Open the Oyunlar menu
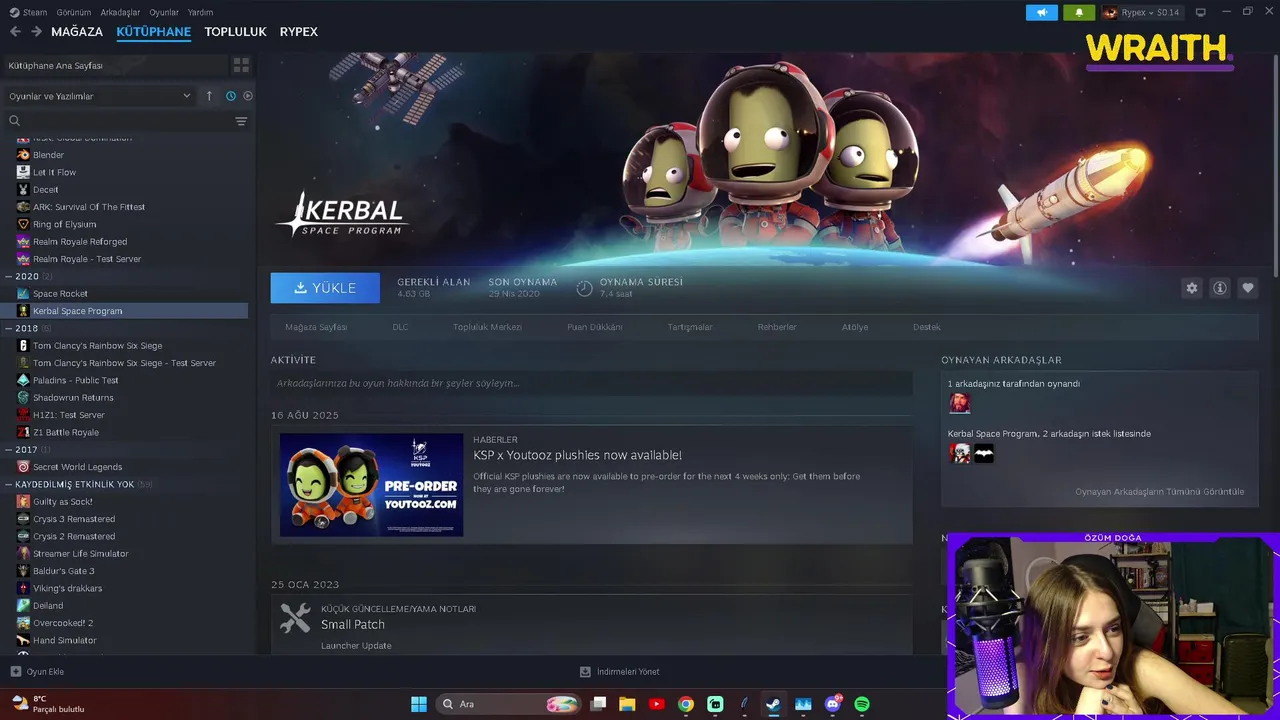This screenshot has height=720, width=1280. (x=164, y=12)
